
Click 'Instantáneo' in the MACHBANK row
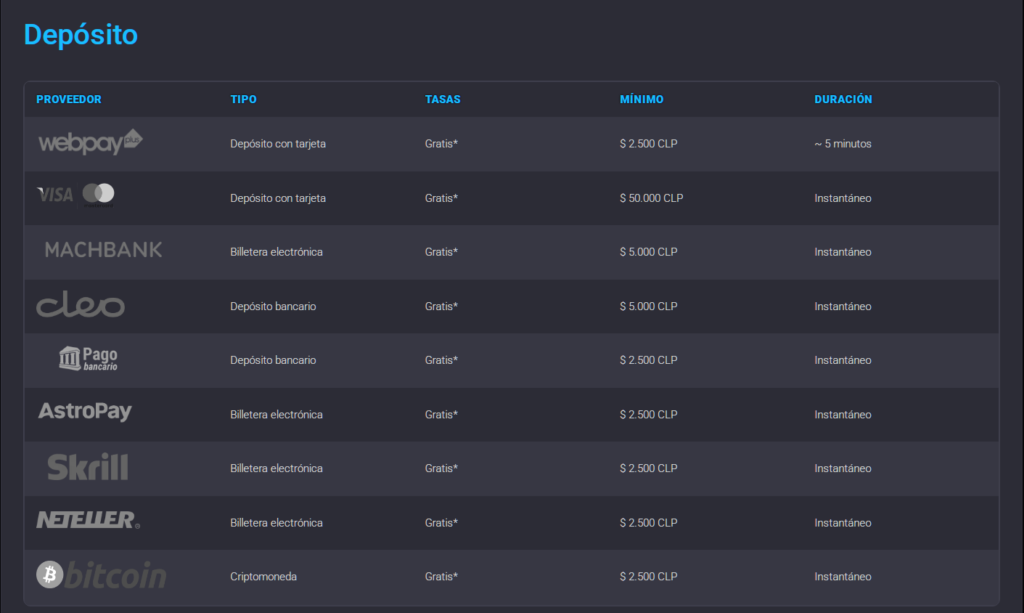point(842,252)
